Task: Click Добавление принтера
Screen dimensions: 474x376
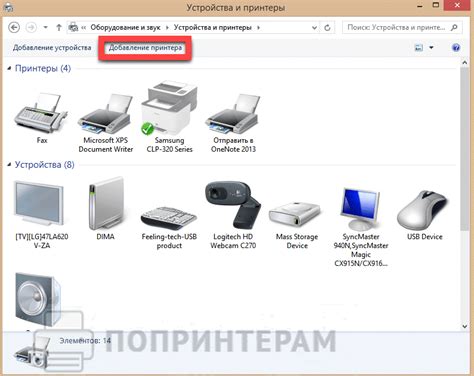Action: pos(145,48)
